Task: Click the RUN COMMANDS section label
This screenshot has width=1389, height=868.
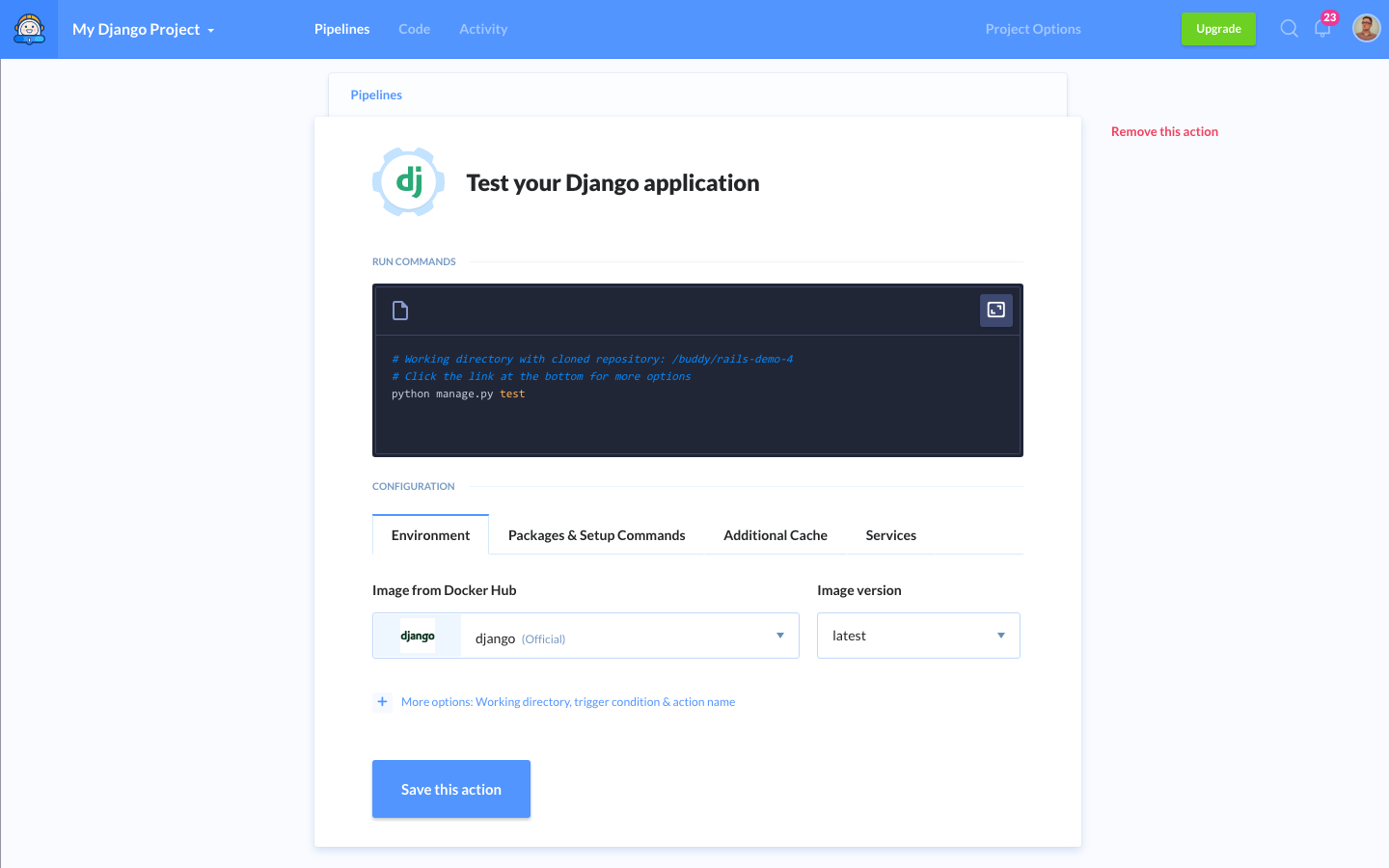Action: (414, 261)
